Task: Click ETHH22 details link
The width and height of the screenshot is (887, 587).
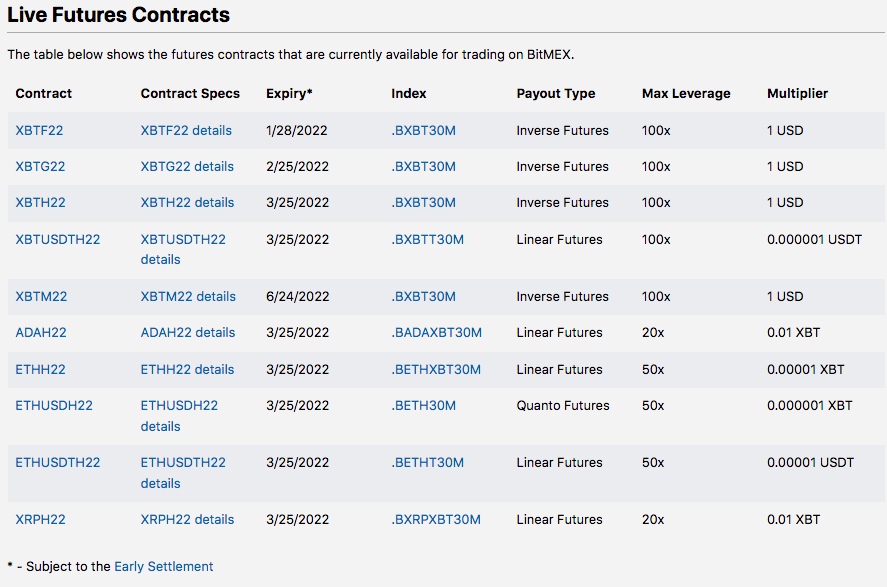Action: pyautogui.click(x=187, y=370)
